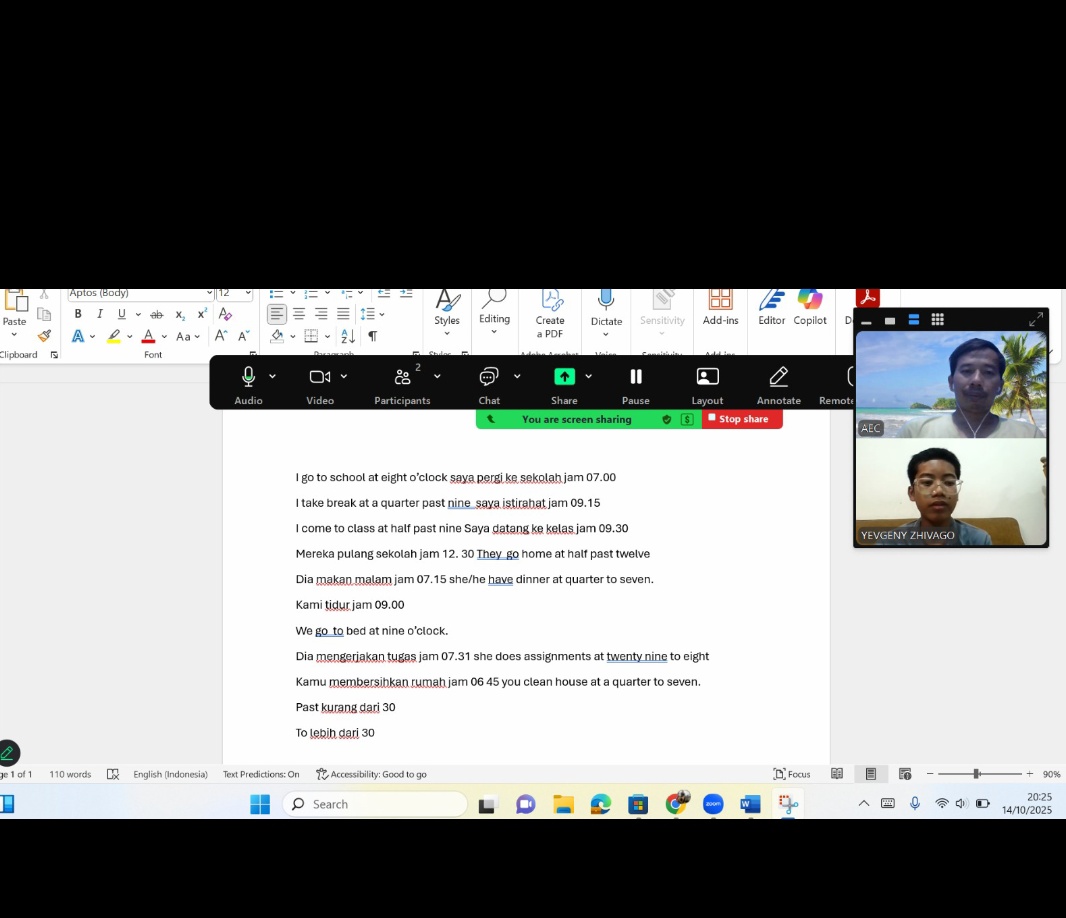Open the Styles gallery
The width and height of the screenshot is (1066, 918).
click(447, 313)
